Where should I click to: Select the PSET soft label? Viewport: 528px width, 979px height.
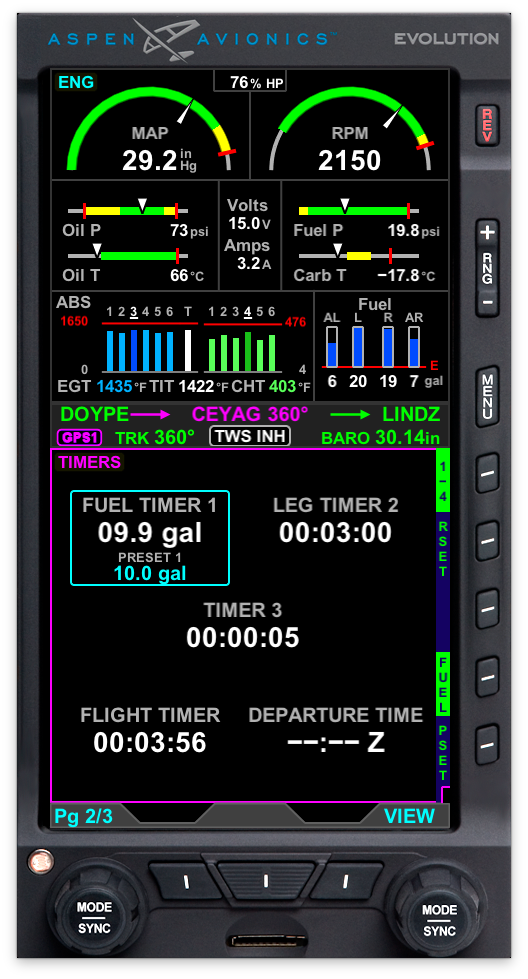(442, 752)
